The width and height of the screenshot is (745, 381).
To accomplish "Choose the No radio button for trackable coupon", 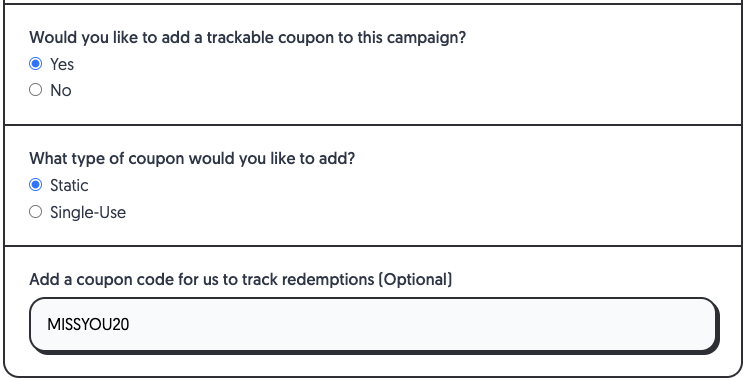I will point(36,90).
